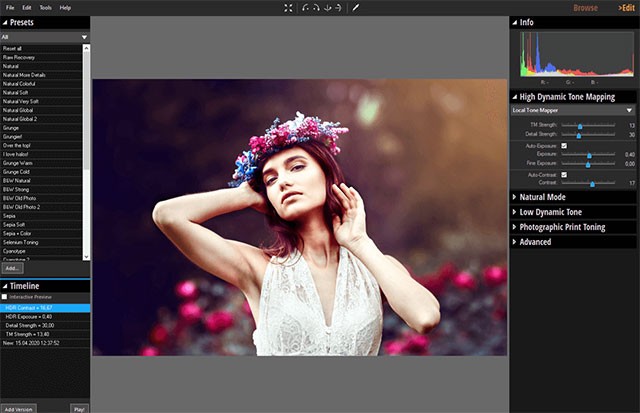640x413 pixels.
Task: Click the rotate left icon
Action: [306, 7]
